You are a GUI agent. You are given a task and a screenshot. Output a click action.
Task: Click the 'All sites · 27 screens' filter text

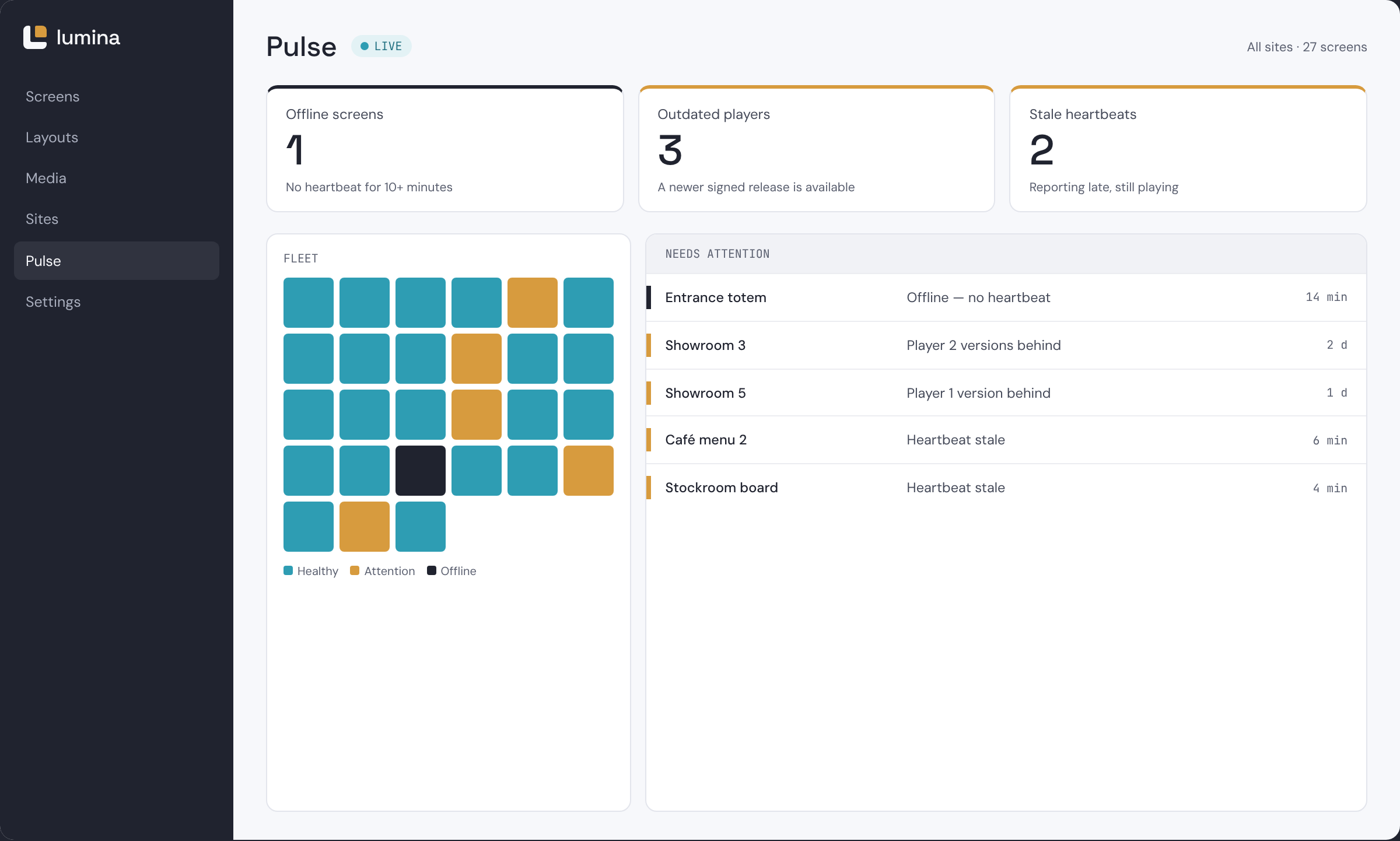coord(1307,47)
